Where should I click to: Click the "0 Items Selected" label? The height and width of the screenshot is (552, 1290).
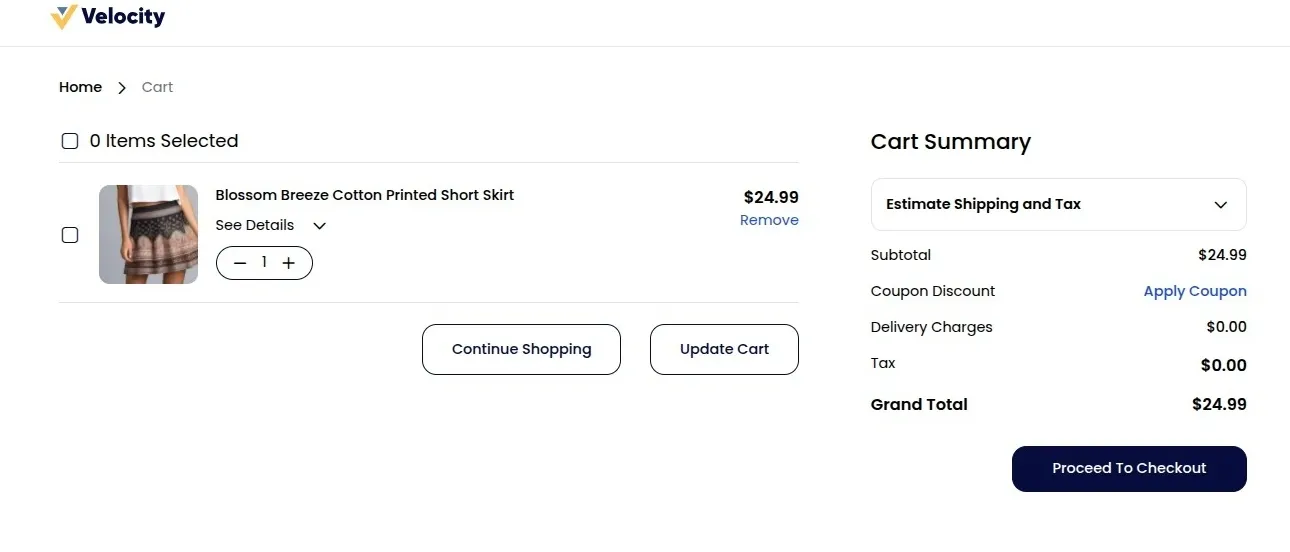pyautogui.click(x=164, y=141)
